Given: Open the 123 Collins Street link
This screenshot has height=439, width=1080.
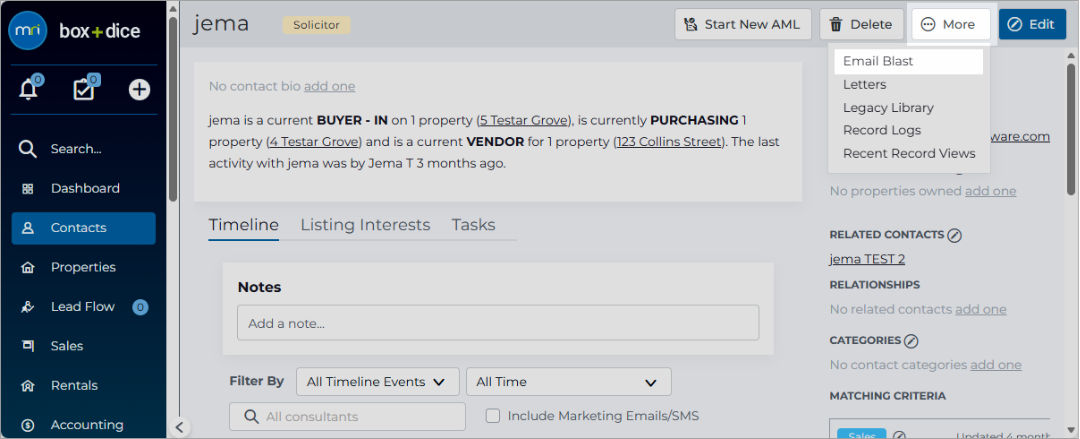Looking at the screenshot, I should [x=670, y=142].
